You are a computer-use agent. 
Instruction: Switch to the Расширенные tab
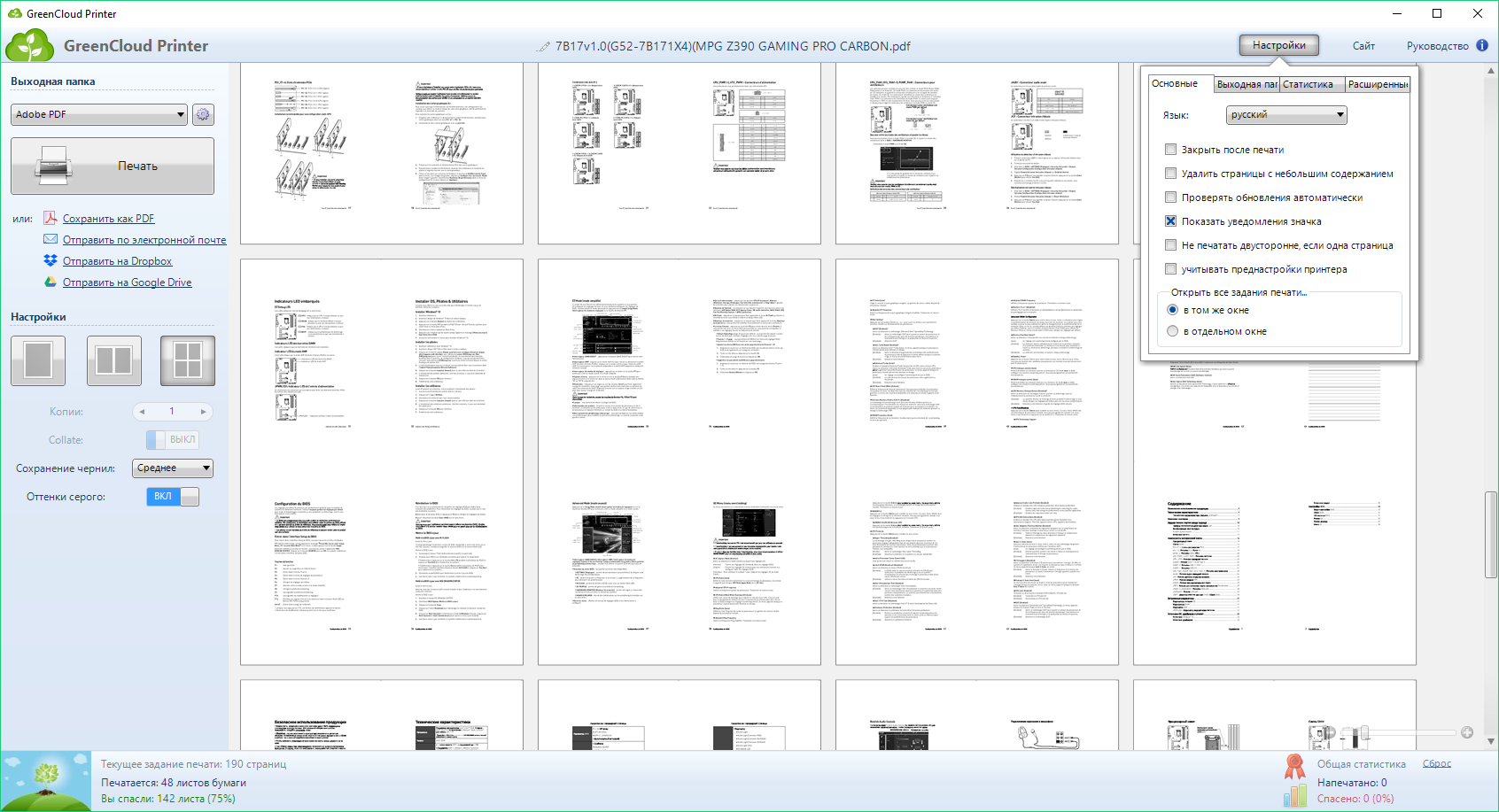[x=1378, y=84]
